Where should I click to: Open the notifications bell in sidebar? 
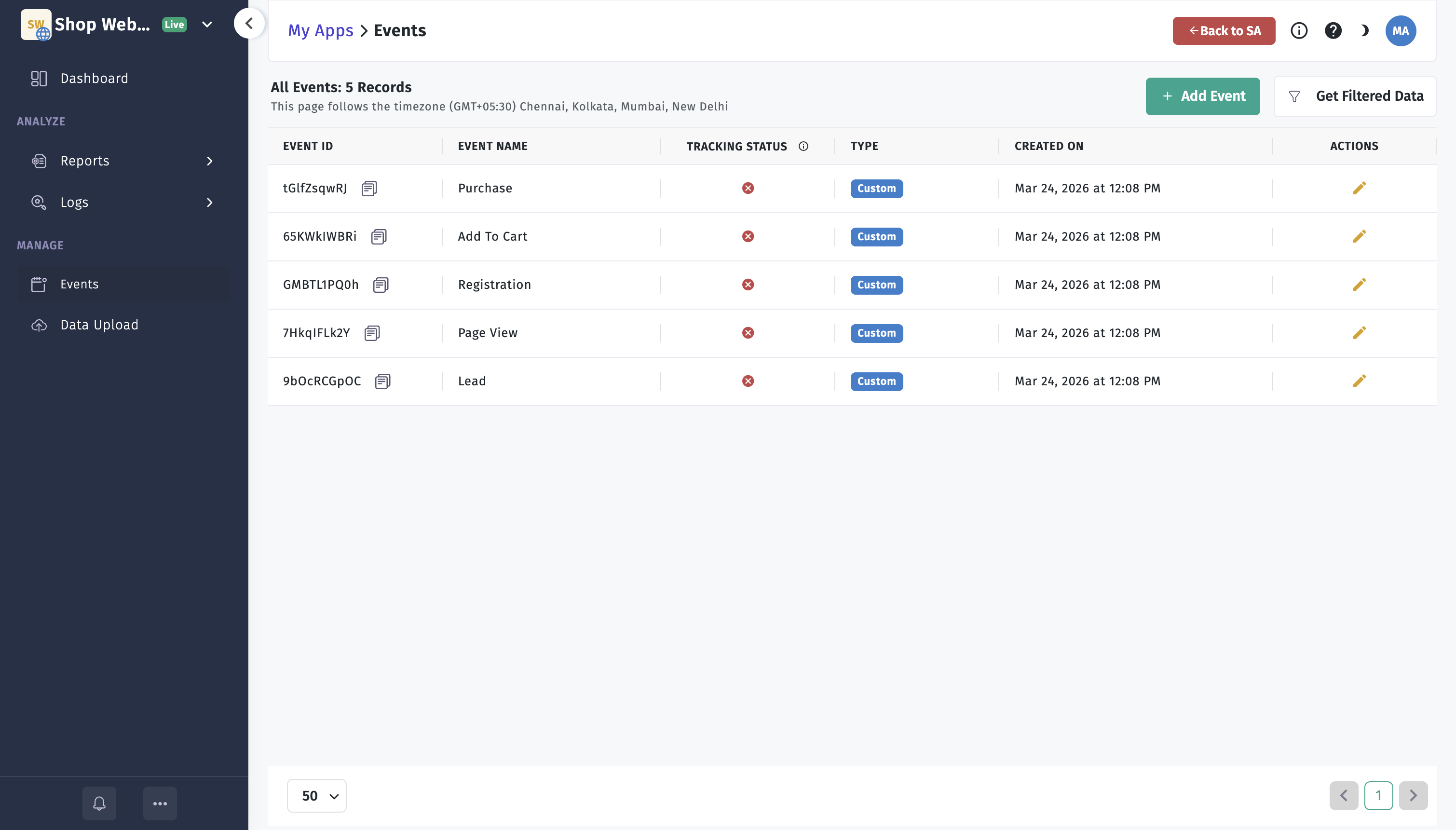pos(99,803)
